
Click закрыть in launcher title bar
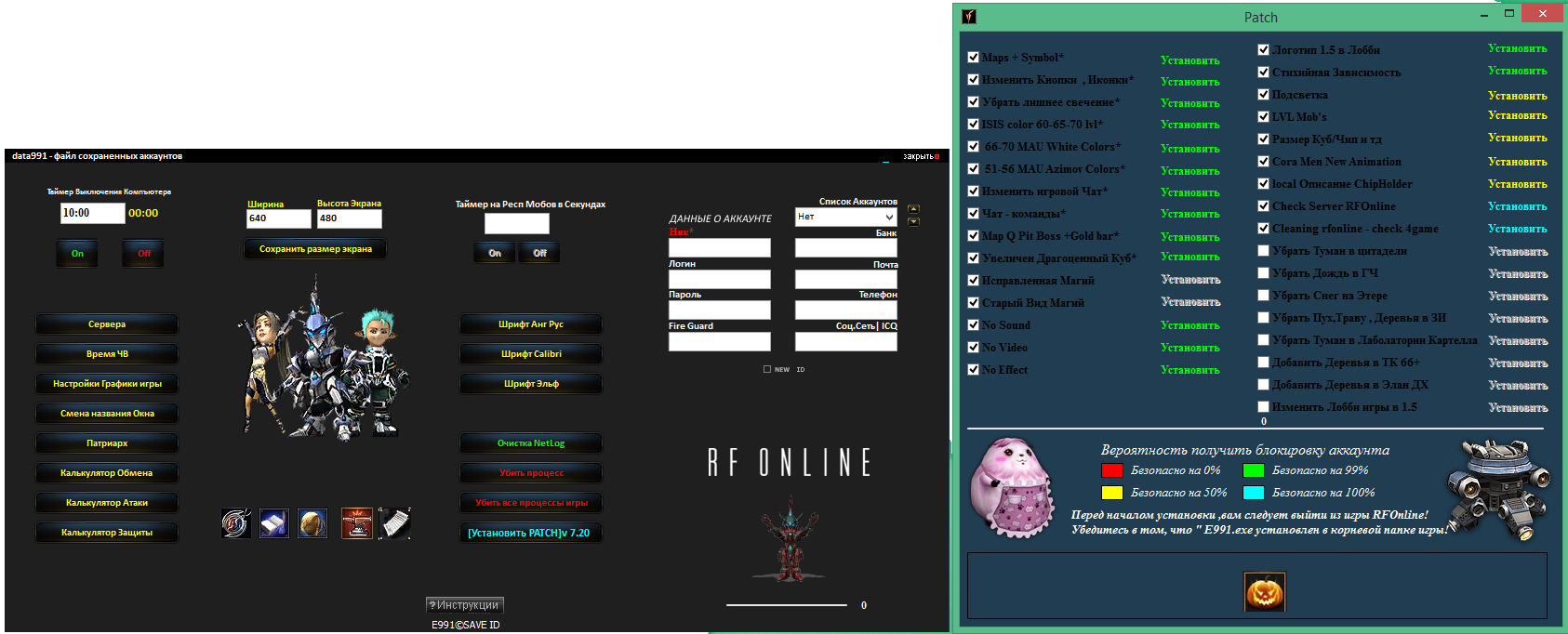921,156
